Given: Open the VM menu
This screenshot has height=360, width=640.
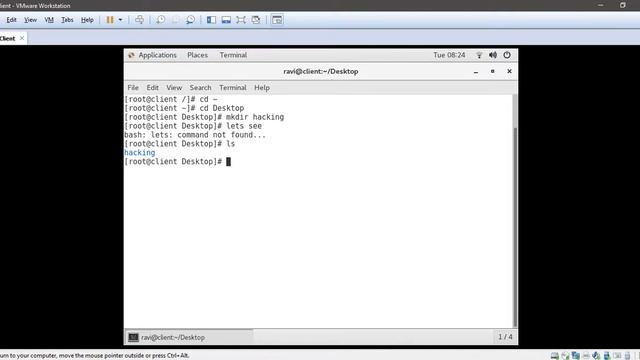Looking at the screenshot, I should pos(49,20).
